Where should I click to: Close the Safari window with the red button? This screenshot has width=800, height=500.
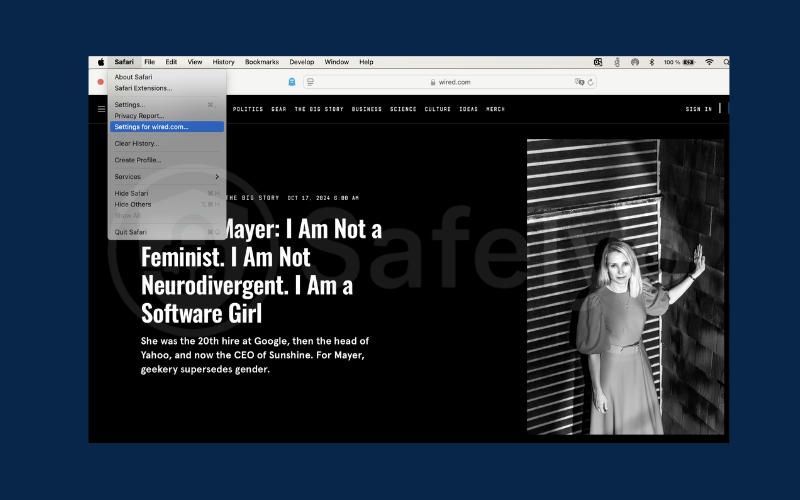[101, 82]
